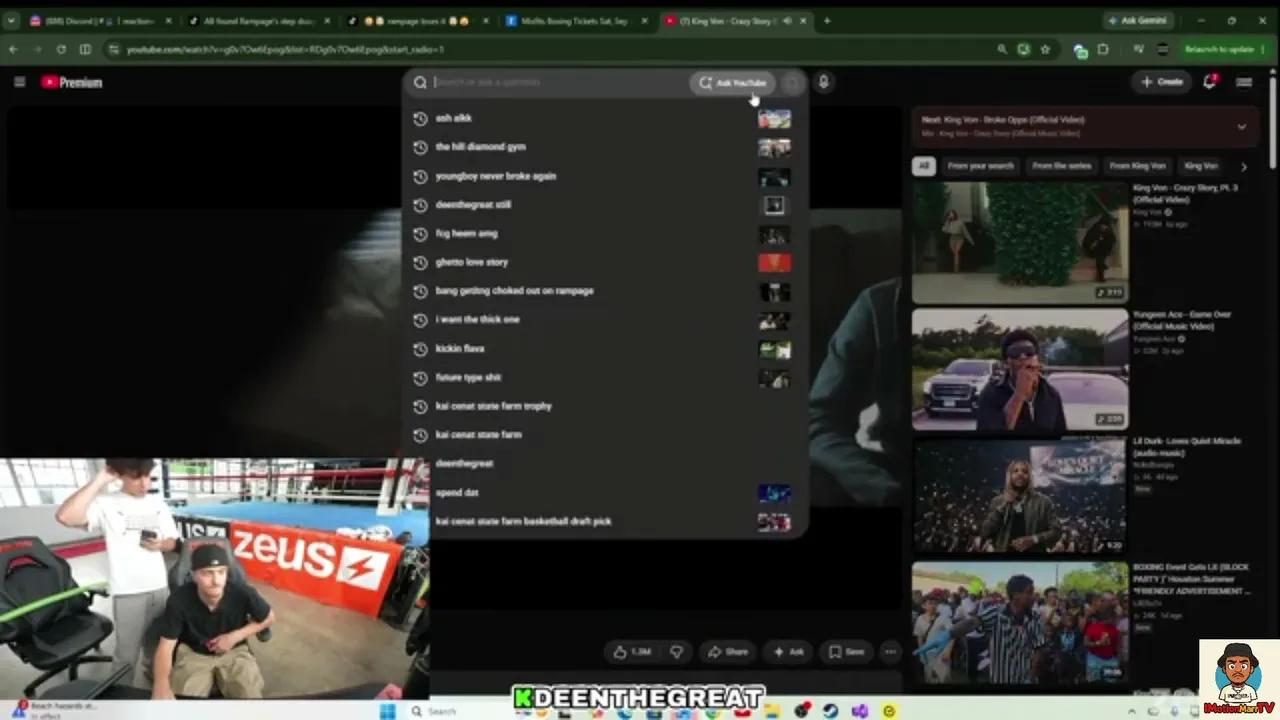Select the 'All' filter chip

tap(923, 166)
